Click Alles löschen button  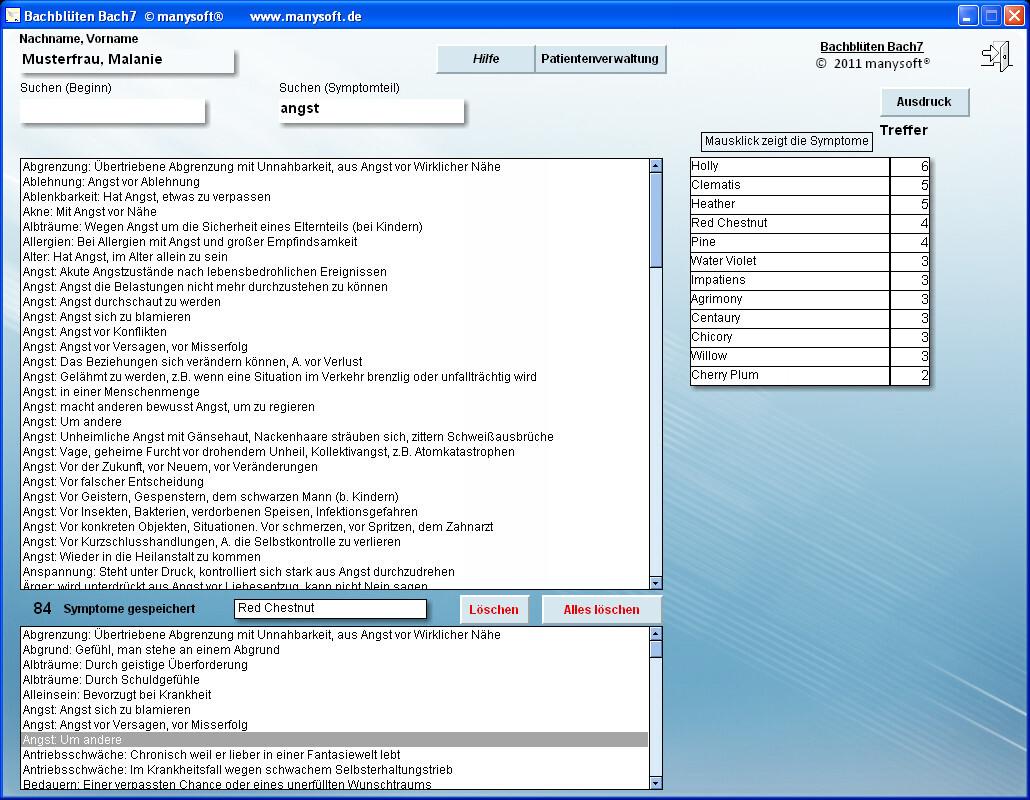(601, 610)
